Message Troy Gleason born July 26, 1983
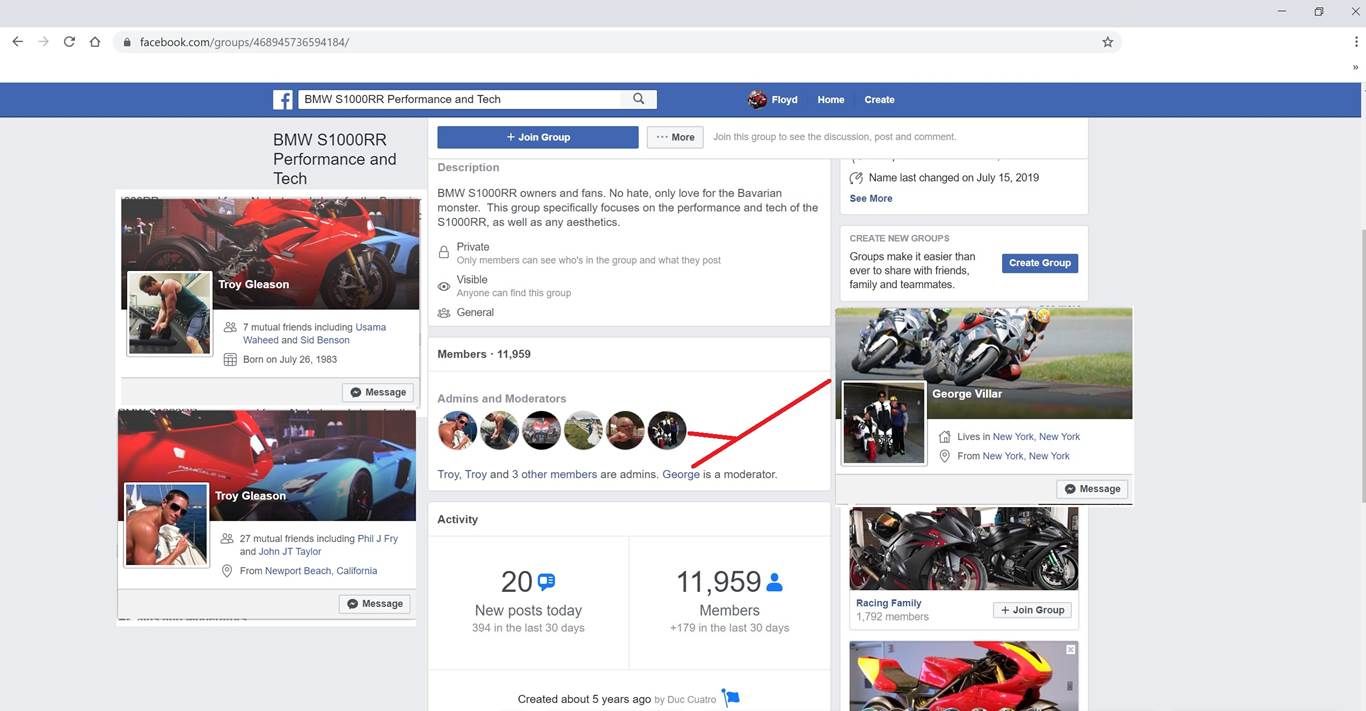Screen dimensions: 1366x711 [x=378, y=392]
